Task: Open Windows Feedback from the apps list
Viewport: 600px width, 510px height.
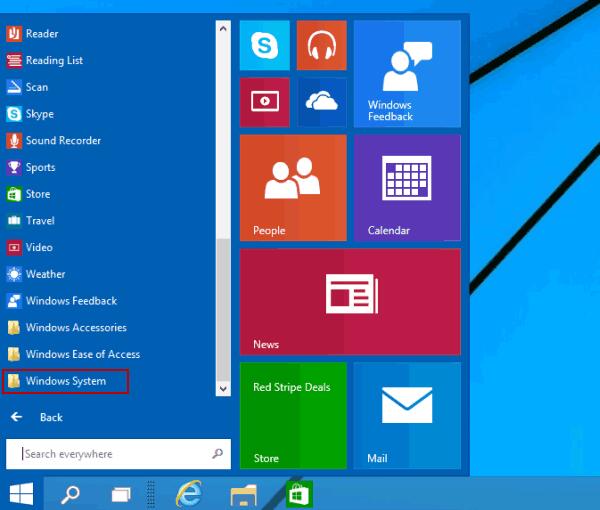Action: click(62, 301)
